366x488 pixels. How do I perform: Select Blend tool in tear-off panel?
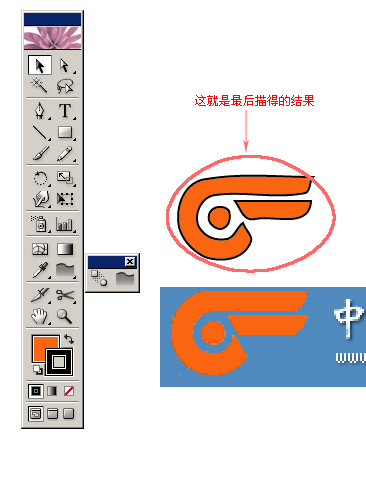(x=100, y=278)
